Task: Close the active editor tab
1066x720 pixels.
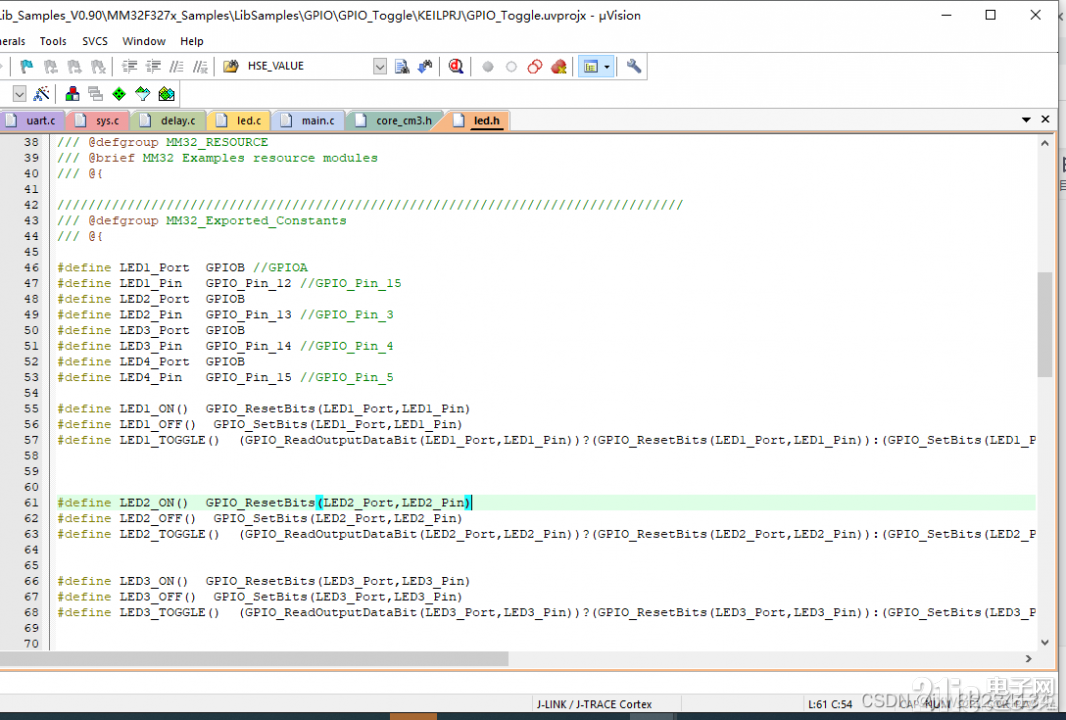Action: 1046,120
